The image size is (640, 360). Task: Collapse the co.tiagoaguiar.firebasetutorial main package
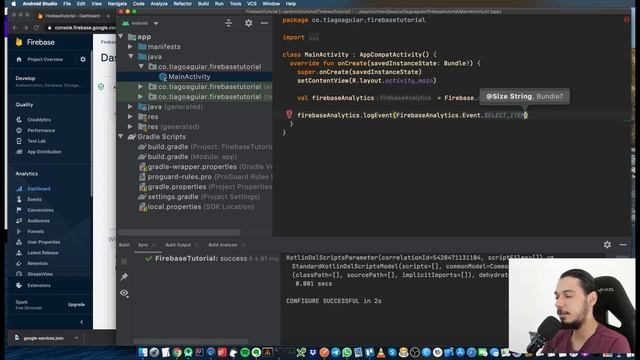(141, 66)
